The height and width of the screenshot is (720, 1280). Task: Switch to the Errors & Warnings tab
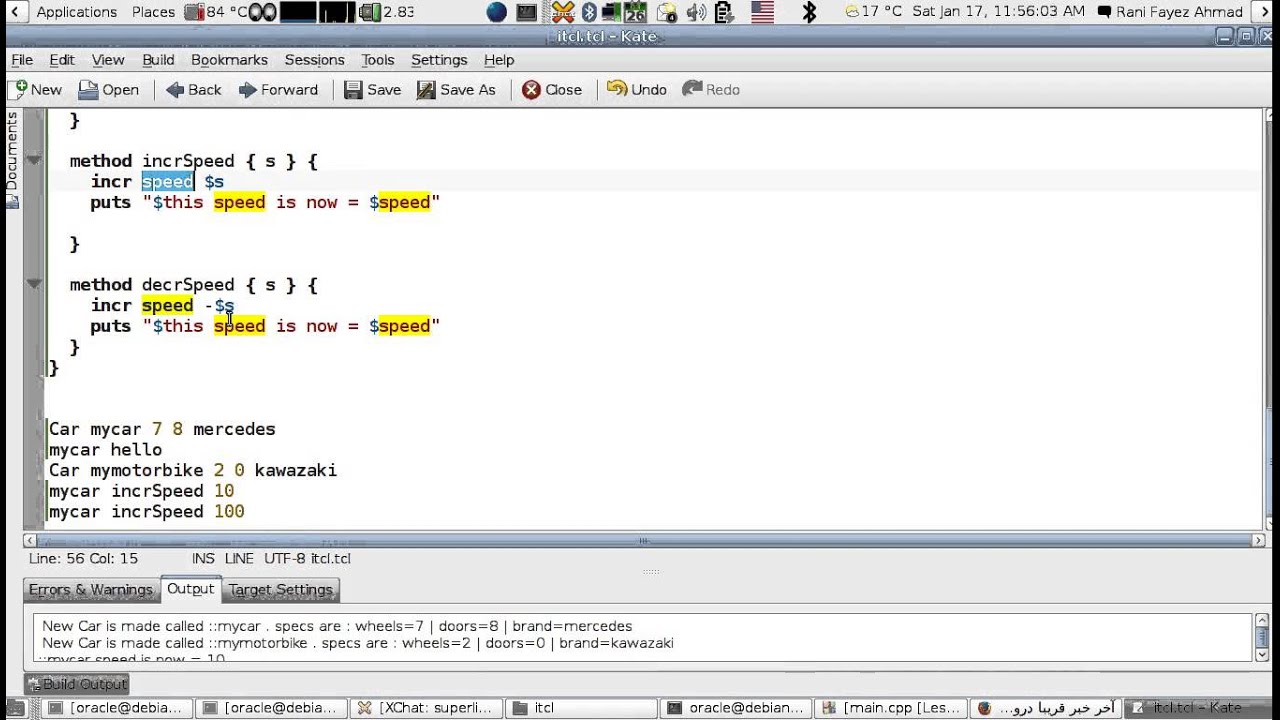click(91, 590)
